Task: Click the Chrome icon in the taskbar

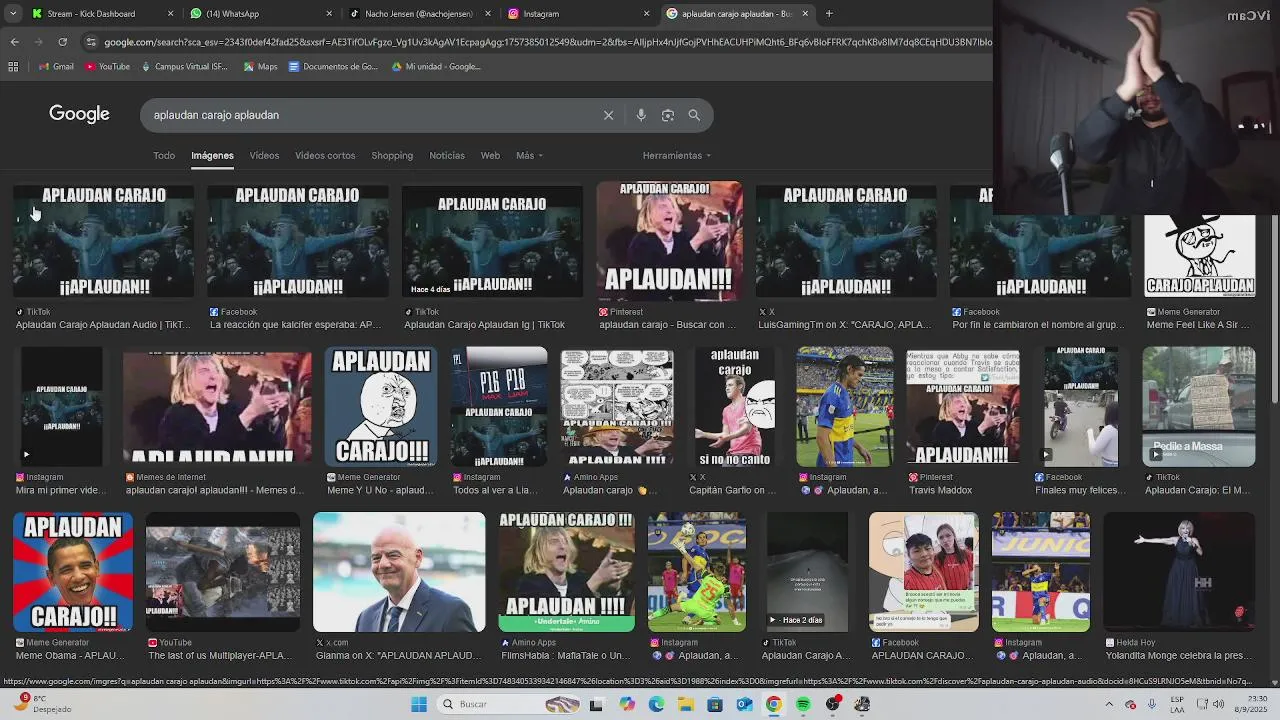Action: [x=774, y=704]
